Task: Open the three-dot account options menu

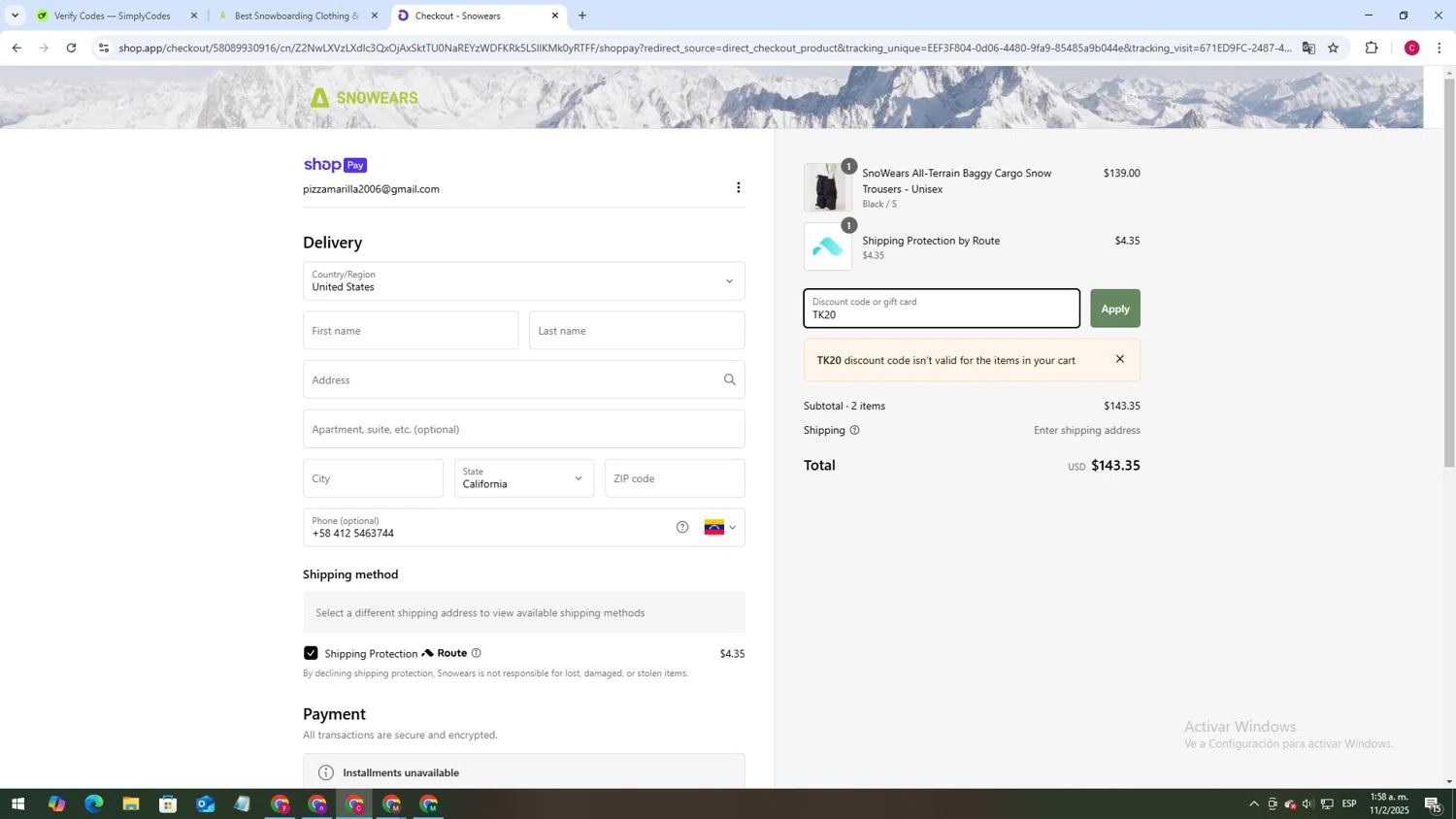Action: pyautogui.click(x=738, y=187)
